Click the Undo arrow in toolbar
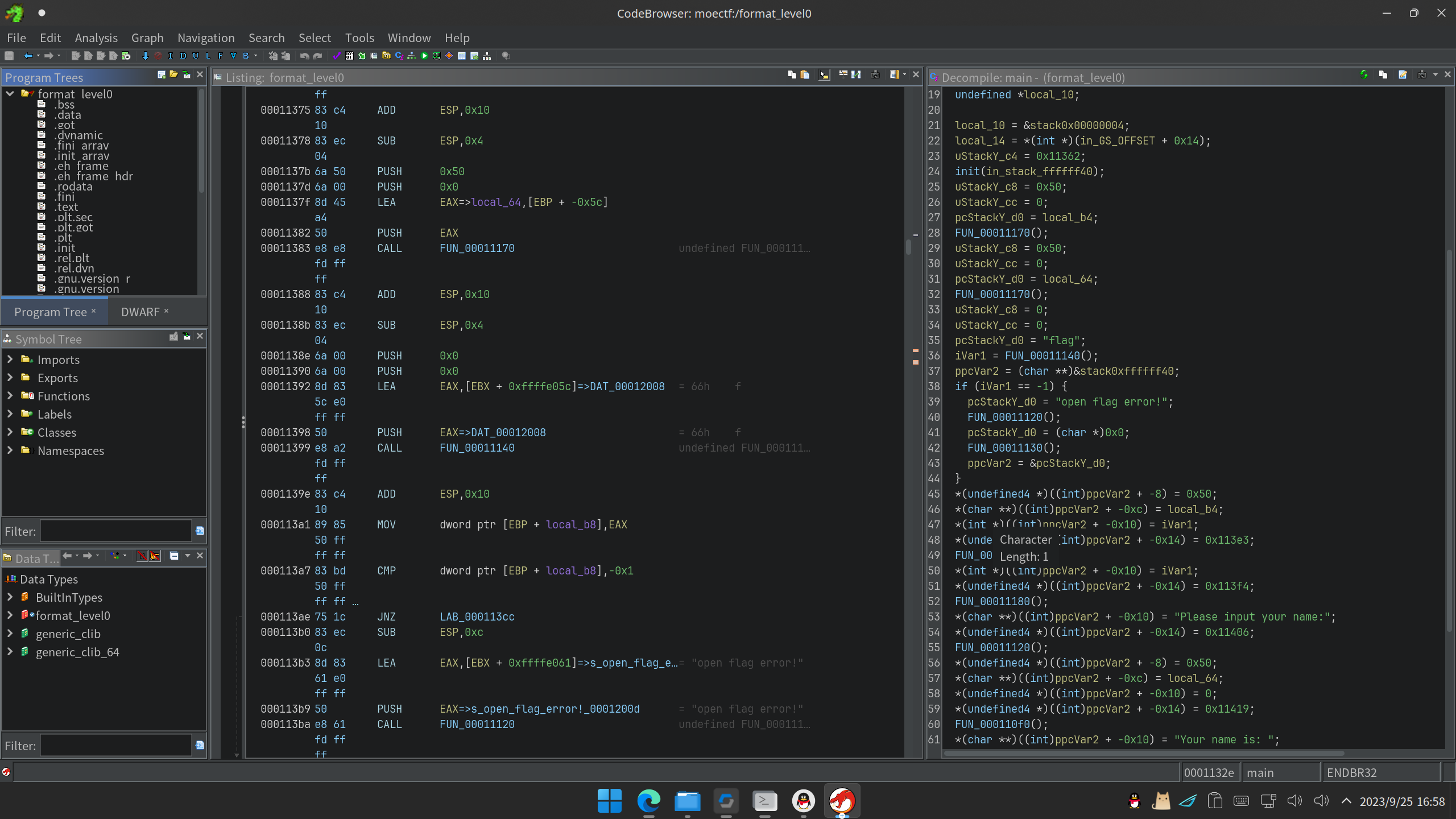Image resolution: width=1456 pixels, height=819 pixels. coord(305,56)
